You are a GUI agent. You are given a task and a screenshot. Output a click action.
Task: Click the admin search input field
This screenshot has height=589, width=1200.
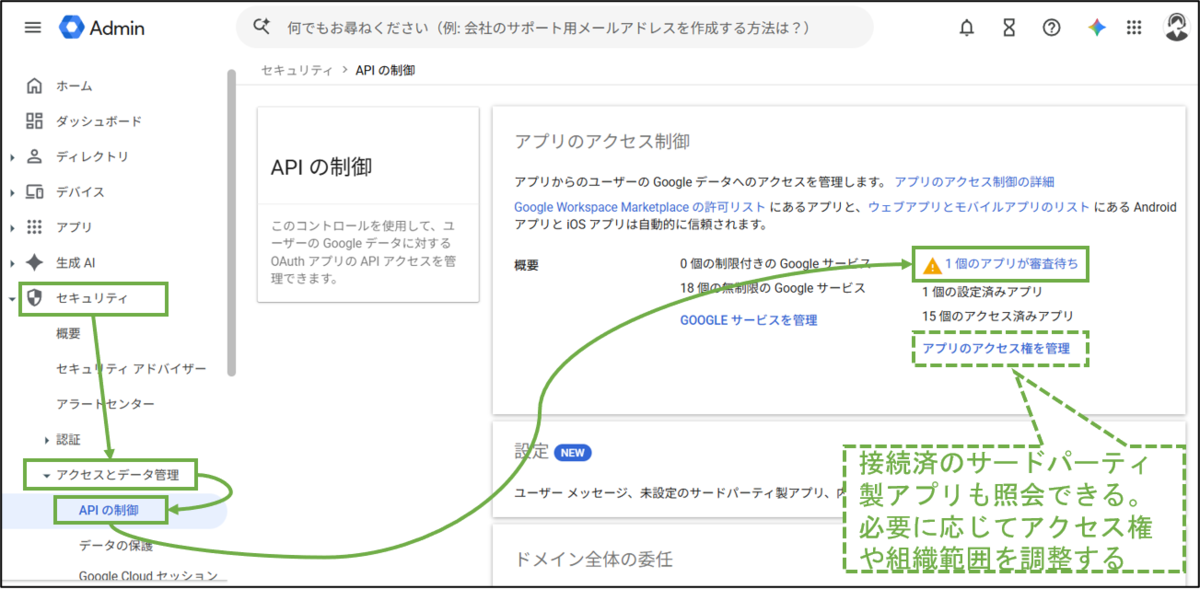click(554, 28)
